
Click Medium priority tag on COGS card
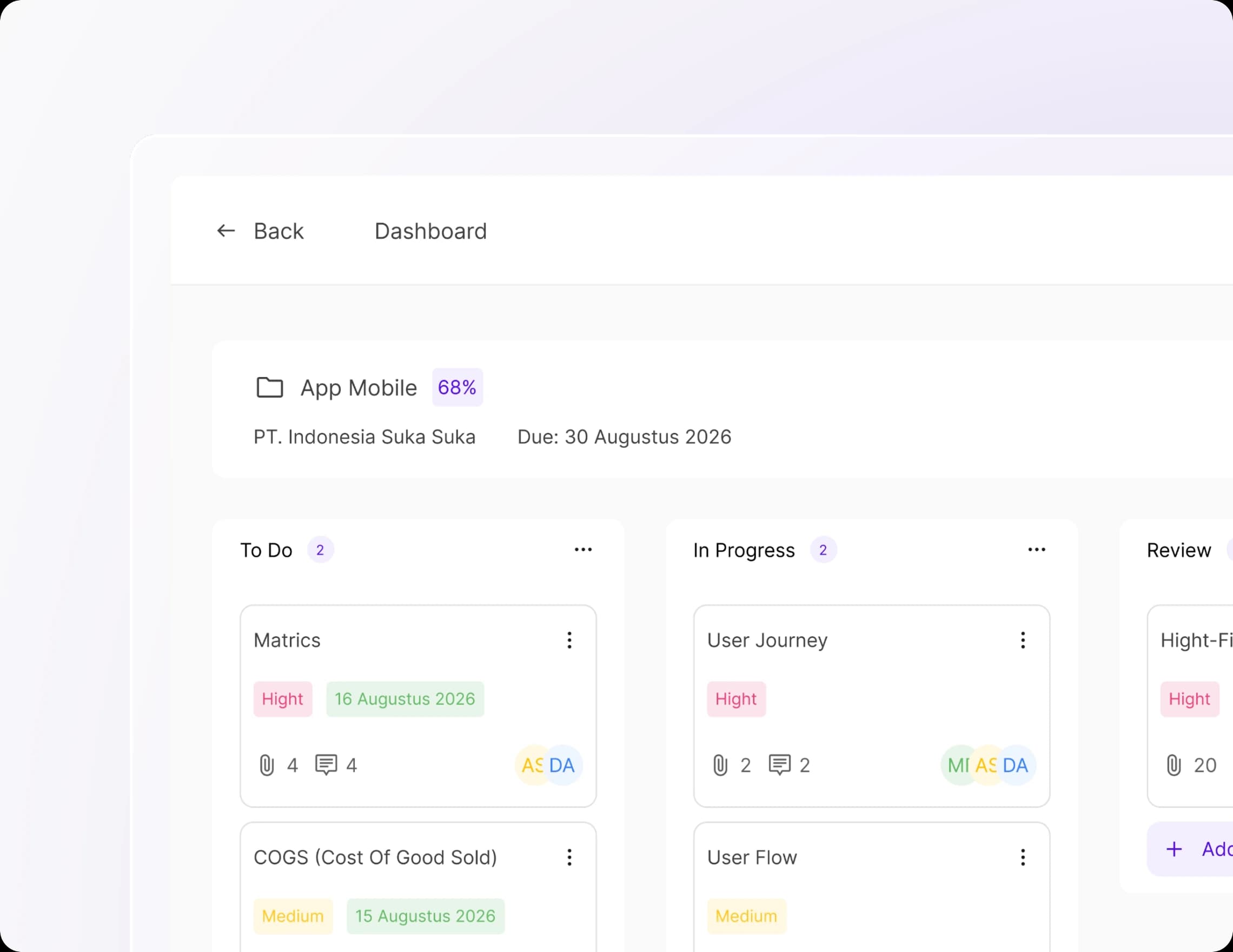[x=293, y=916]
